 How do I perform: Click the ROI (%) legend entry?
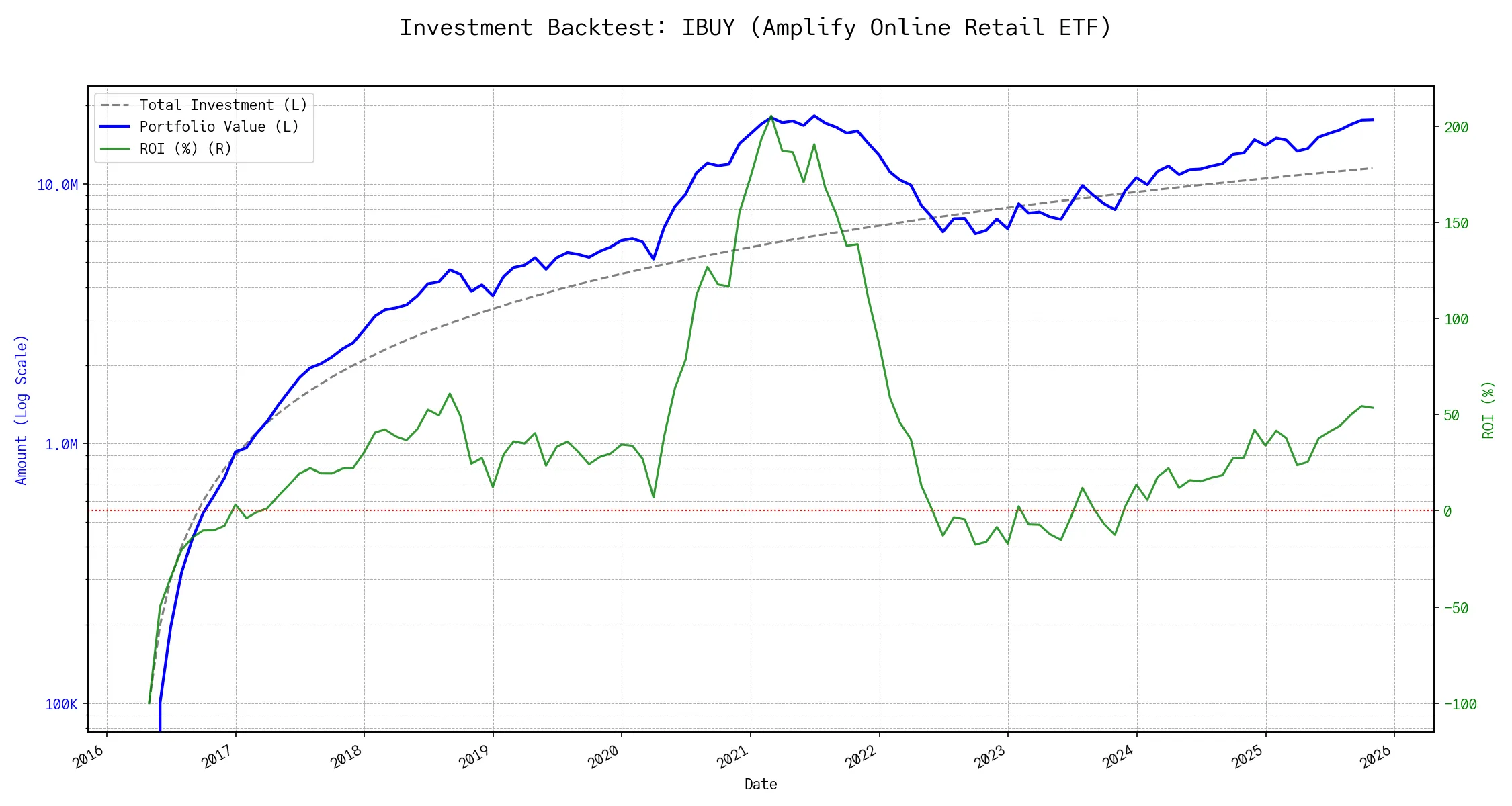click(185, 149)
